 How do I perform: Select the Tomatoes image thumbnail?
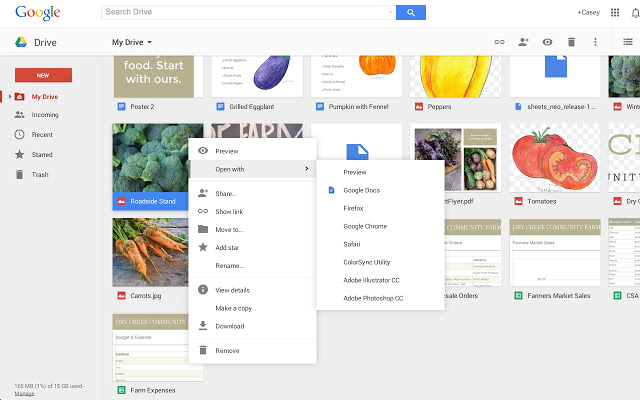[x=555, y=158]
